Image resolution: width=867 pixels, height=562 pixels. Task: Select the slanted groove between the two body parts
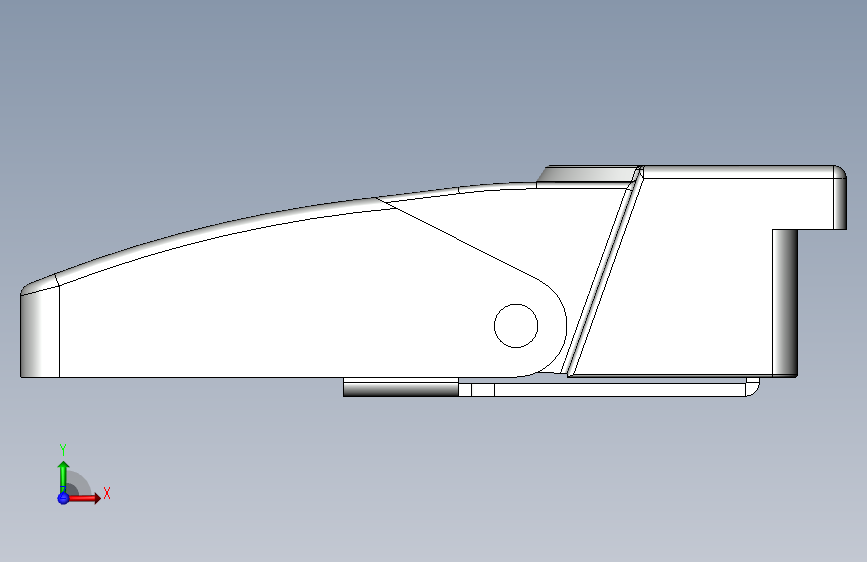[x=603, y=272]
